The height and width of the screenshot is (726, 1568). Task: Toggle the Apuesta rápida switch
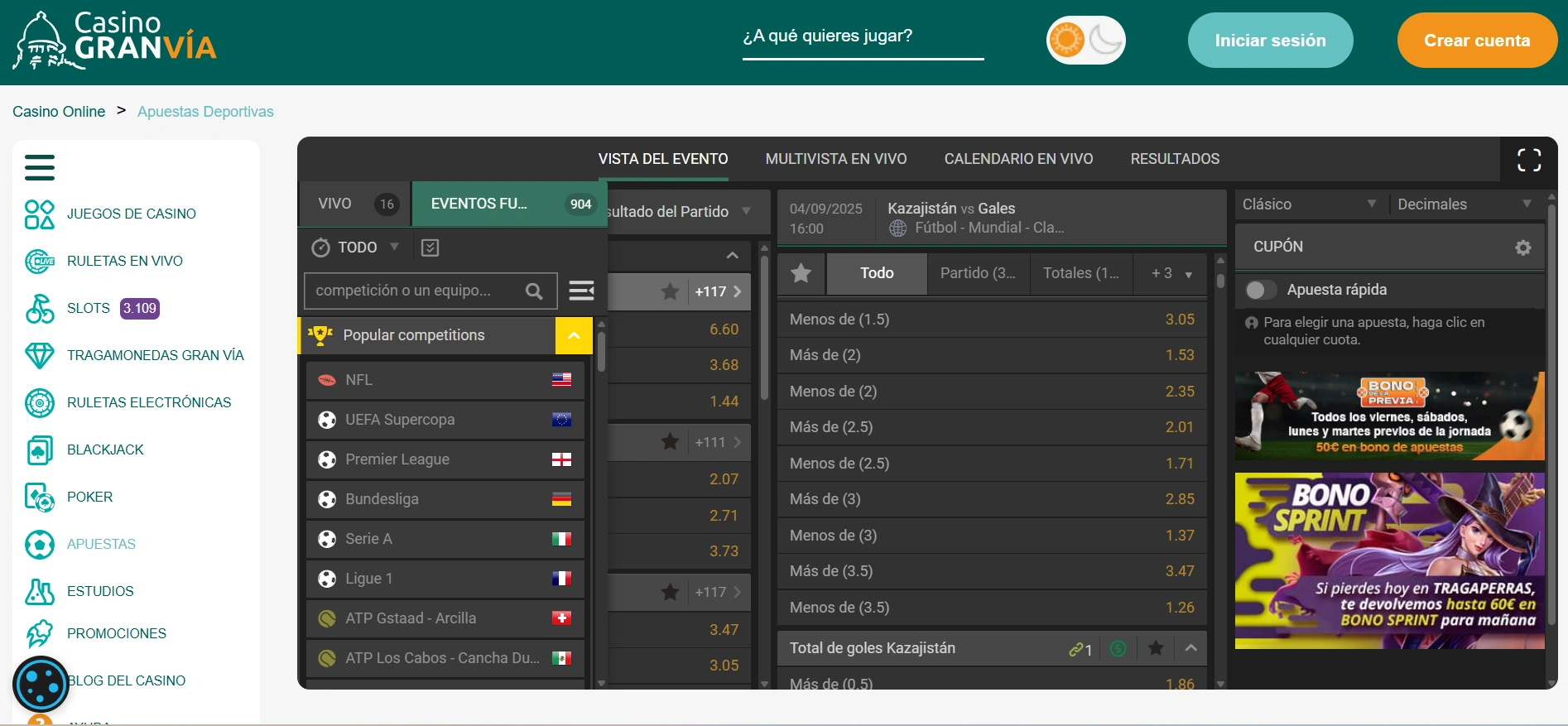point(1260,290)
